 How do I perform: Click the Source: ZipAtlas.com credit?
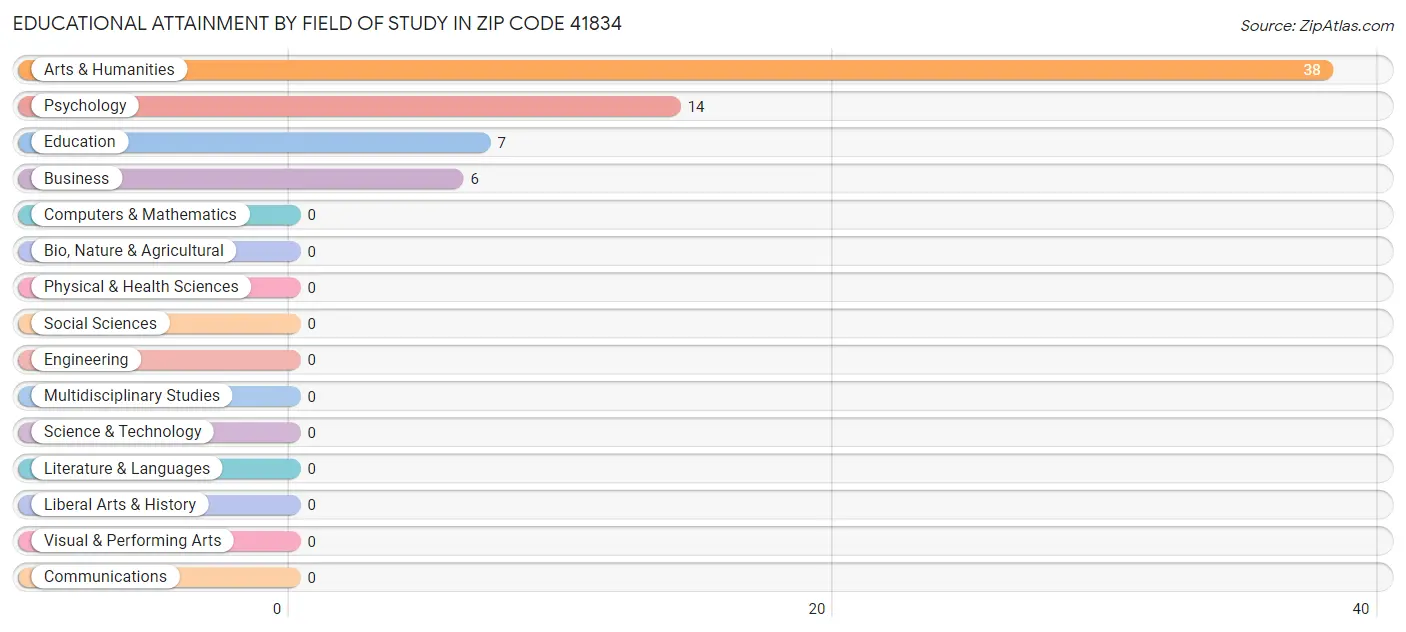(1317, 26)
